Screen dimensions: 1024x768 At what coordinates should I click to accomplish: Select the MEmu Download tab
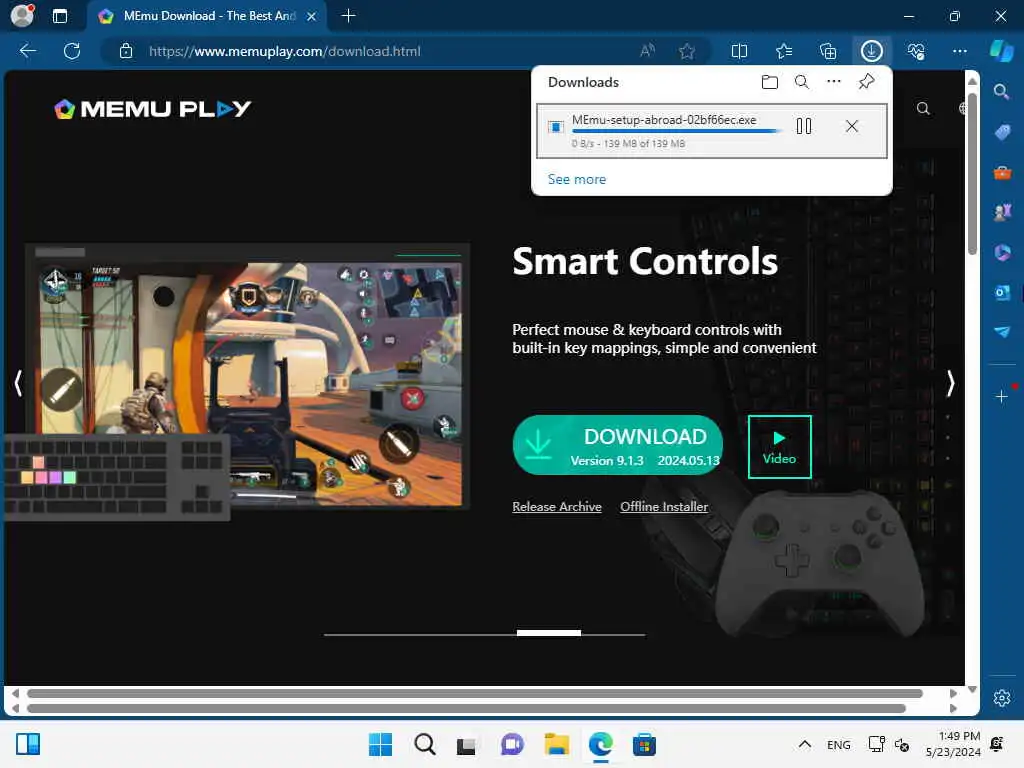coord(208,16)
